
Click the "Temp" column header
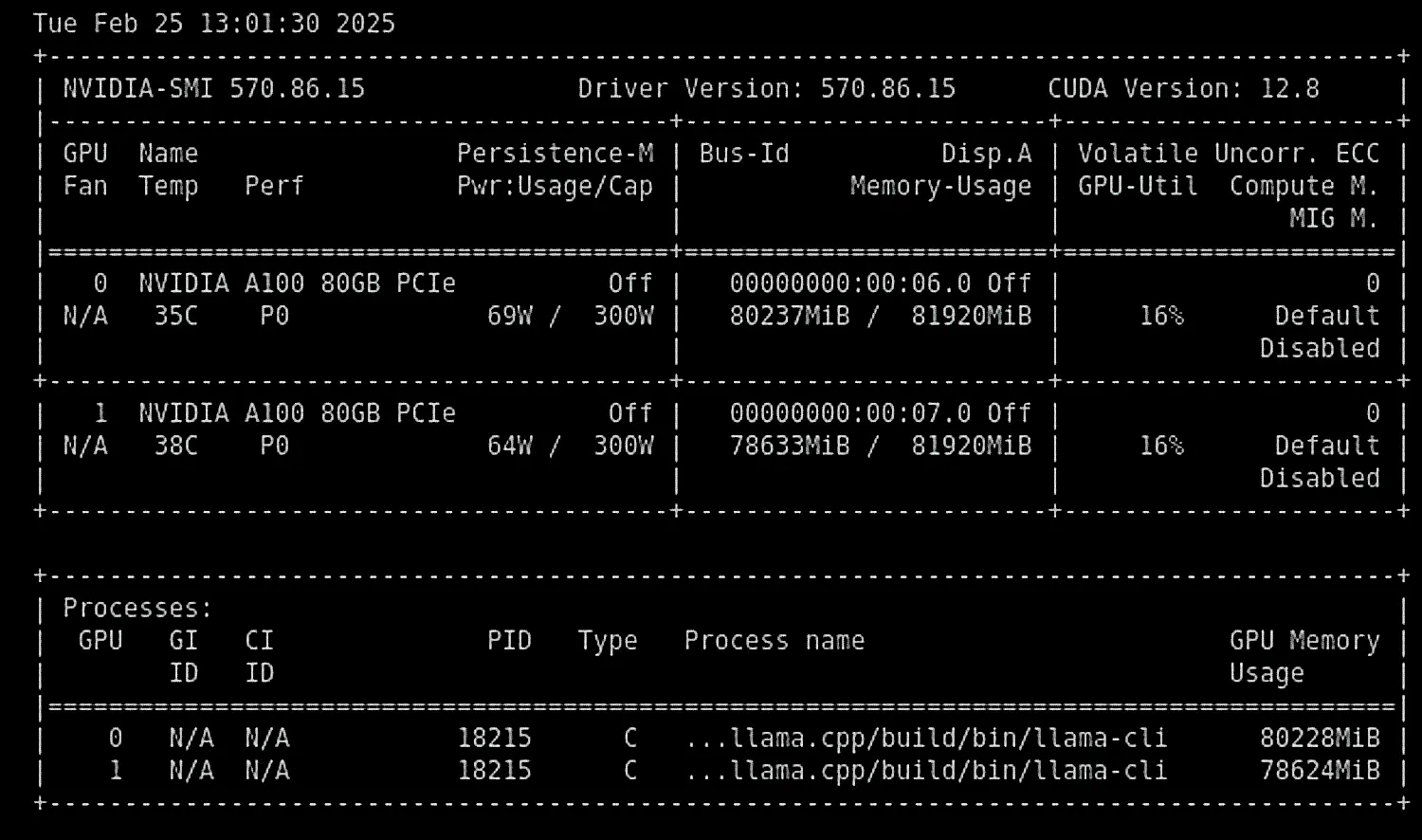click(169, 187)
